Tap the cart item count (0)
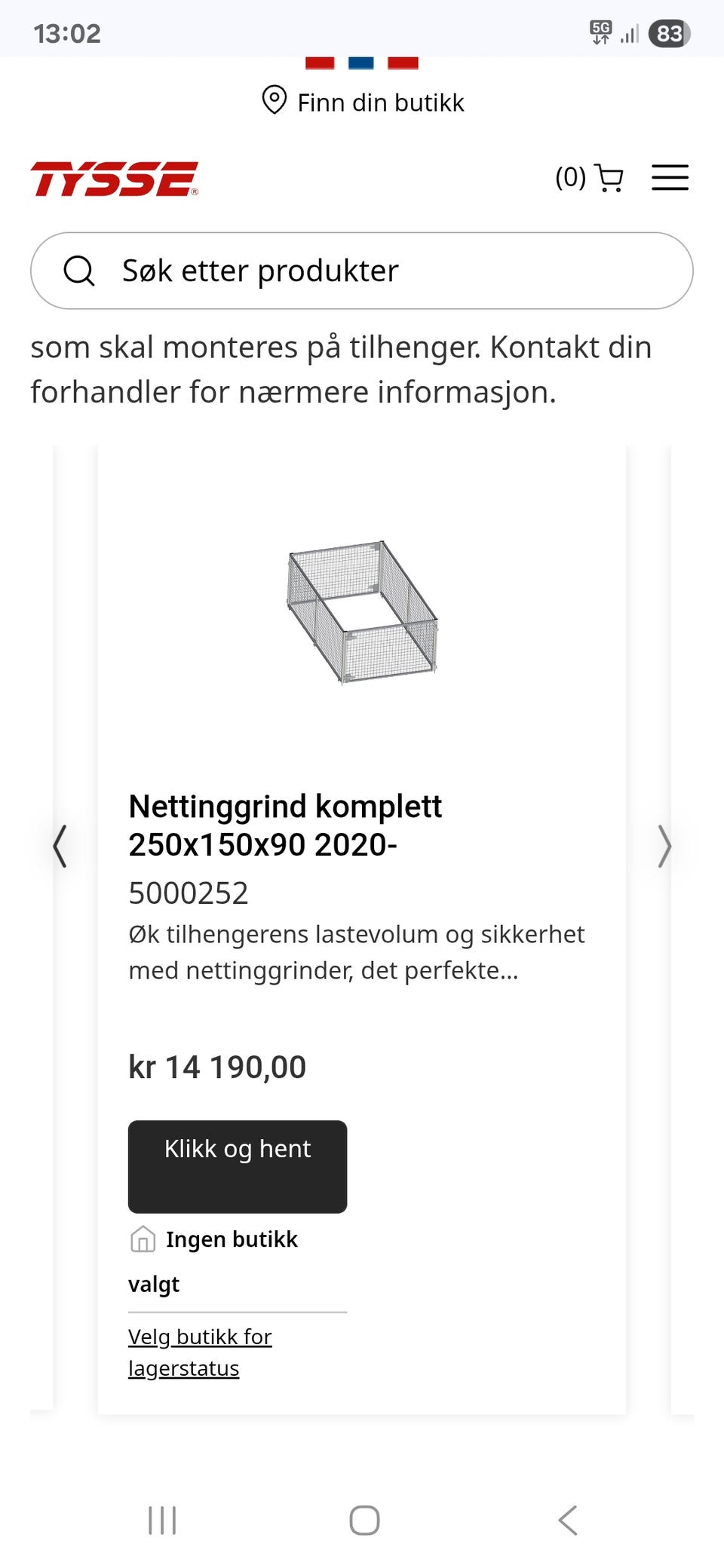Viewport: 724px width, 1568px height. click(x=570, y=178)
